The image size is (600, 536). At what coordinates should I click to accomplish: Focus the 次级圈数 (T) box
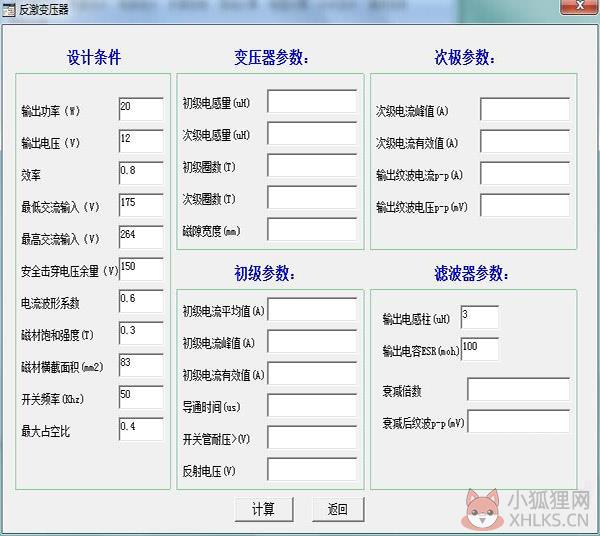(312, 197)
